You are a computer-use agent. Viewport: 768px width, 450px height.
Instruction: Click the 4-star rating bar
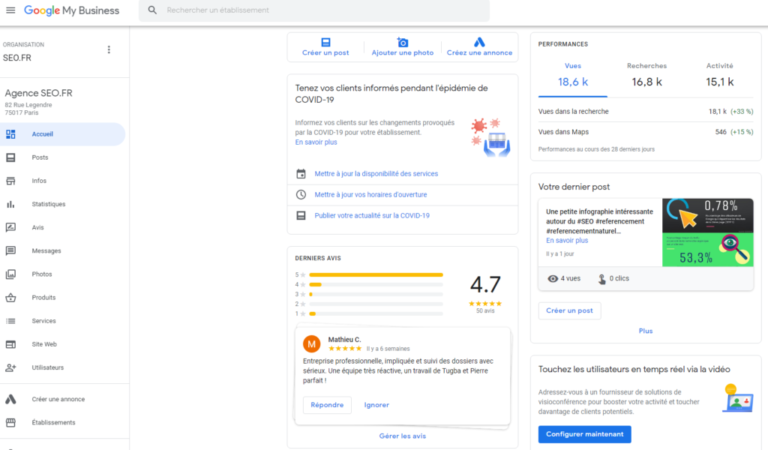point(376,284)
